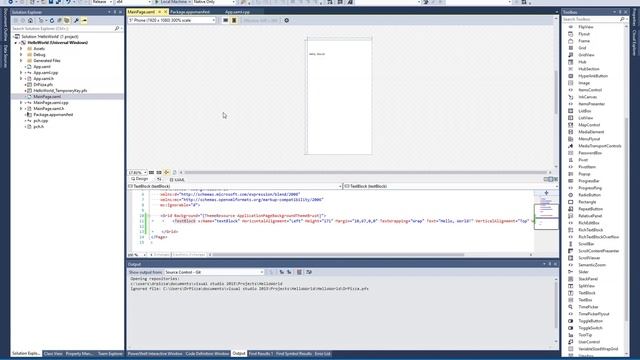Toggle Preview Selected Items in Solution Explorer
This screenshot has width=640, height=360.
coord(84,20)
